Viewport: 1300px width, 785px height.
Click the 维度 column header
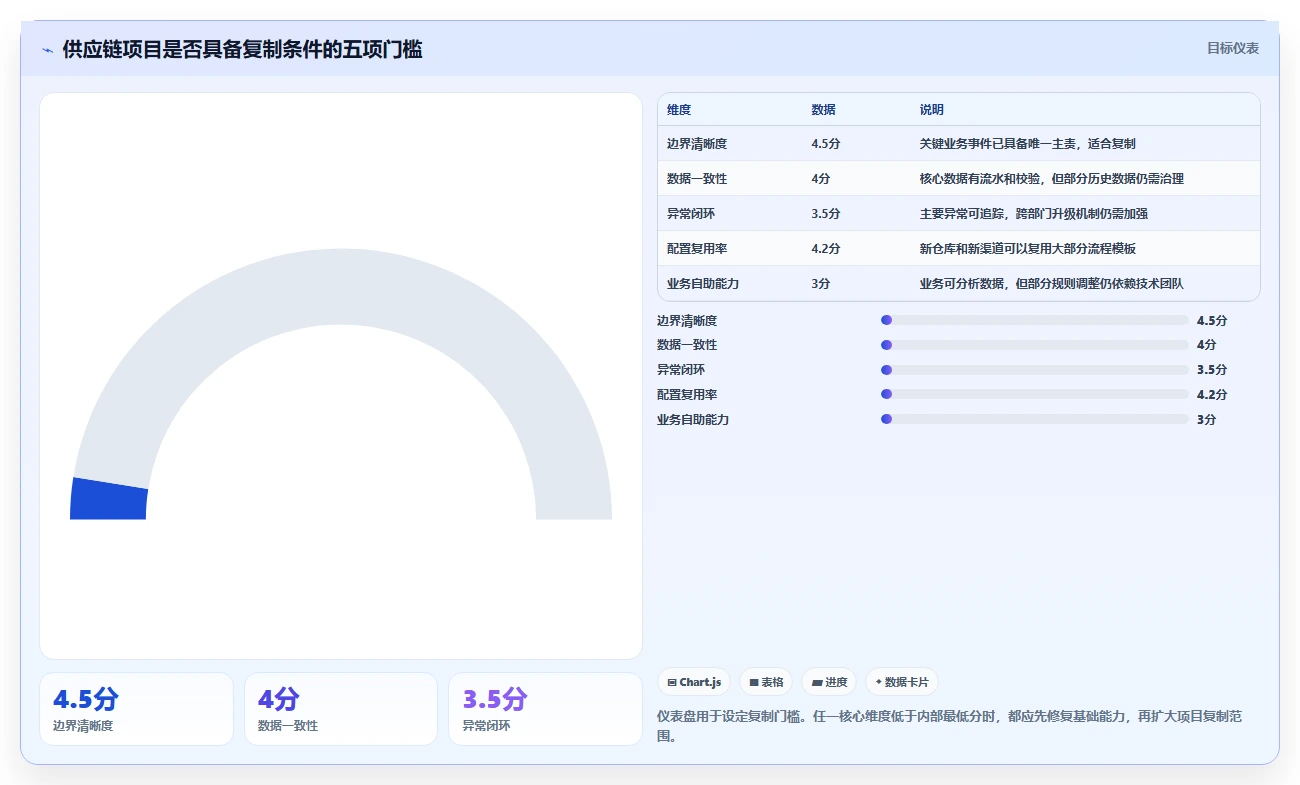[x=679, y=110]
